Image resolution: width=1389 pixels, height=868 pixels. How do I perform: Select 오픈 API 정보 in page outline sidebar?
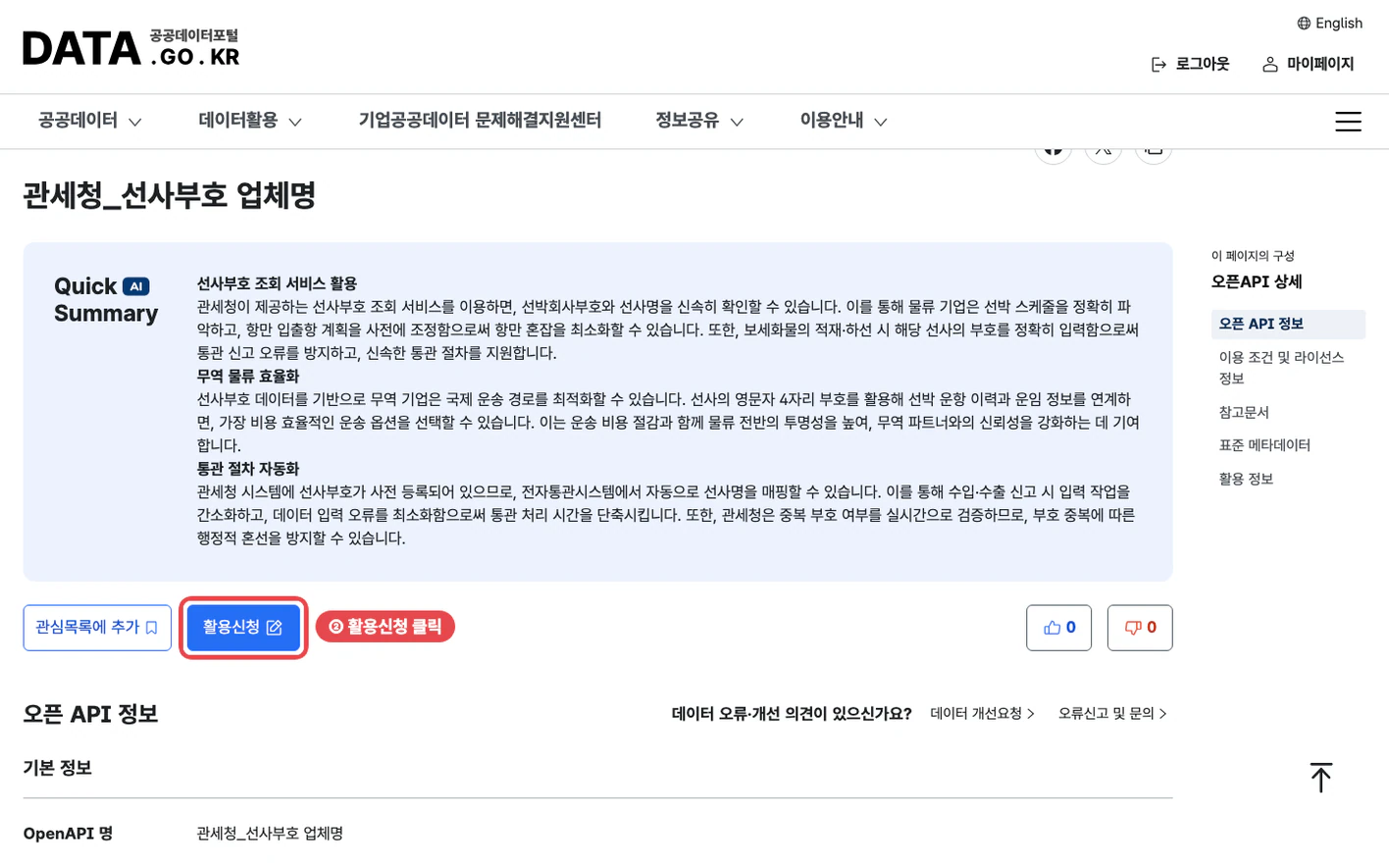tap(1288, 324)
